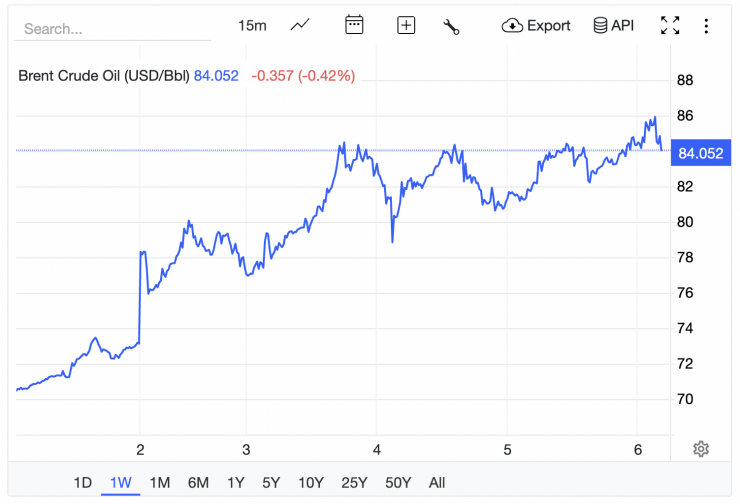
Task: Open the wrench chart tools icon
Action: 451,27
